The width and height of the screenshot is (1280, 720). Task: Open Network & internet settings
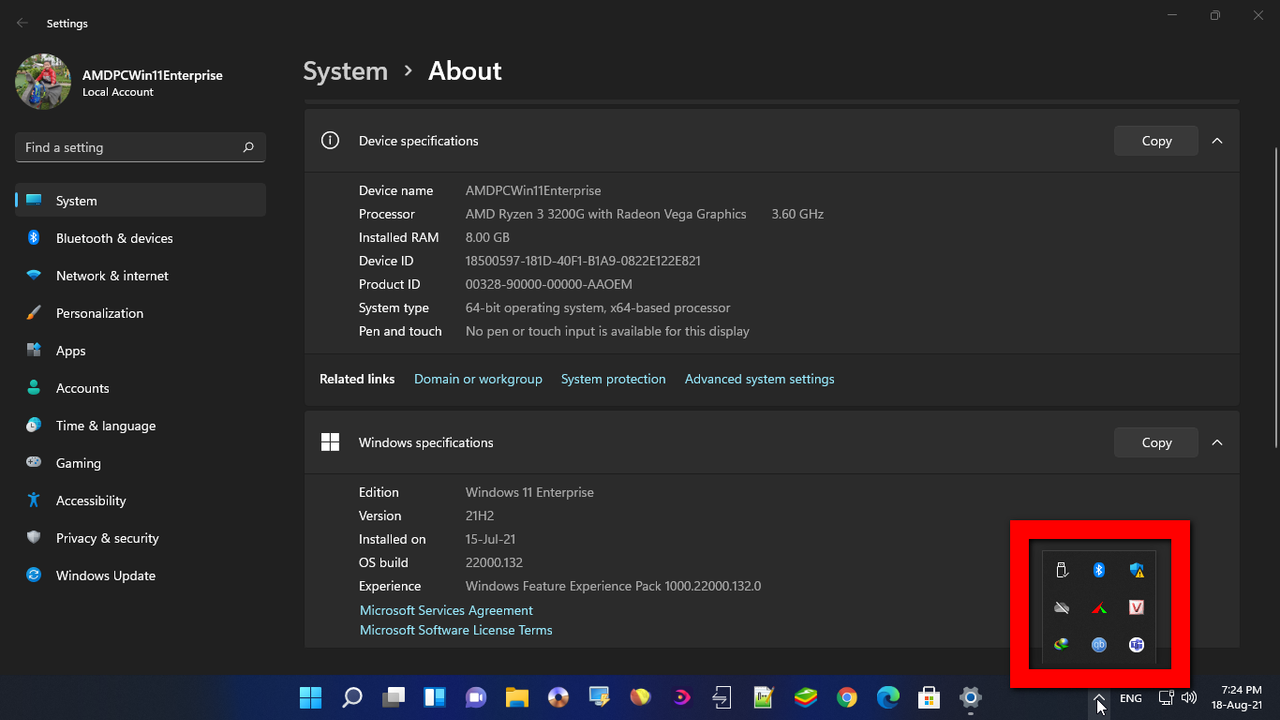coord(141,275)
